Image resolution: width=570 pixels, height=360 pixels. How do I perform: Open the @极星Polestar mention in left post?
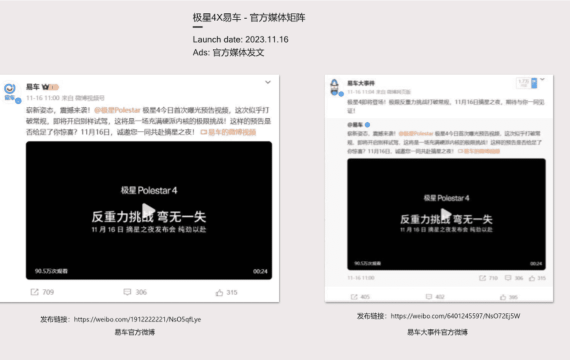pyautogui.click(x=117, y=110)
